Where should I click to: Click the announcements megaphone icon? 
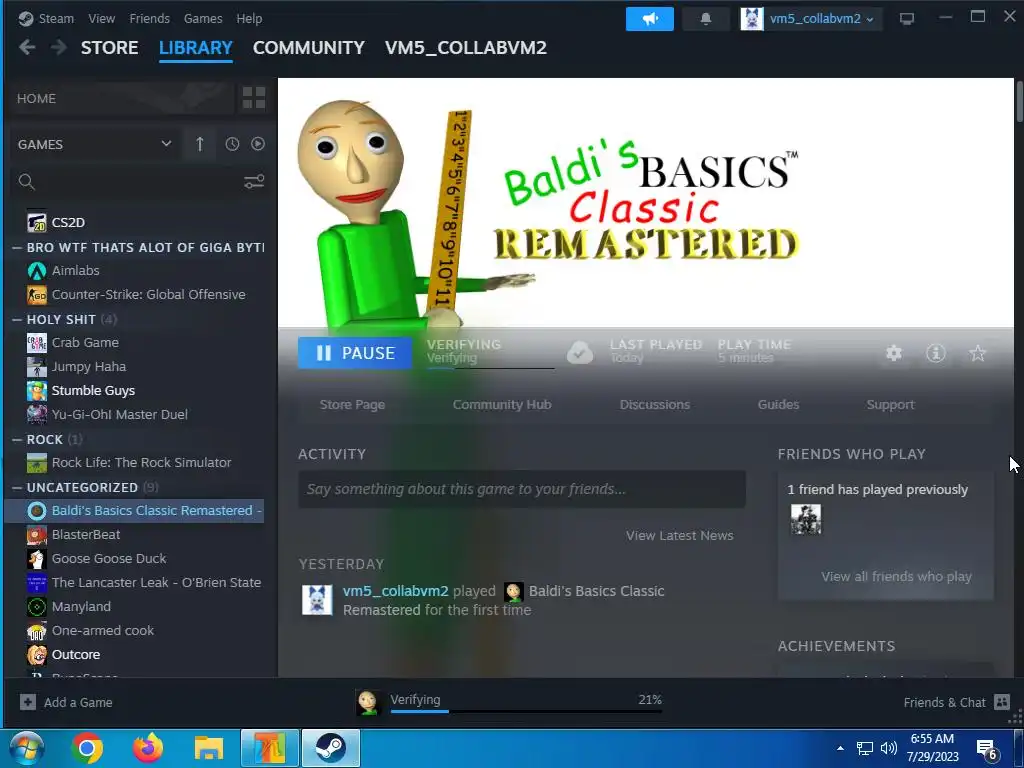pyautogui.click(x=649, y=19)
